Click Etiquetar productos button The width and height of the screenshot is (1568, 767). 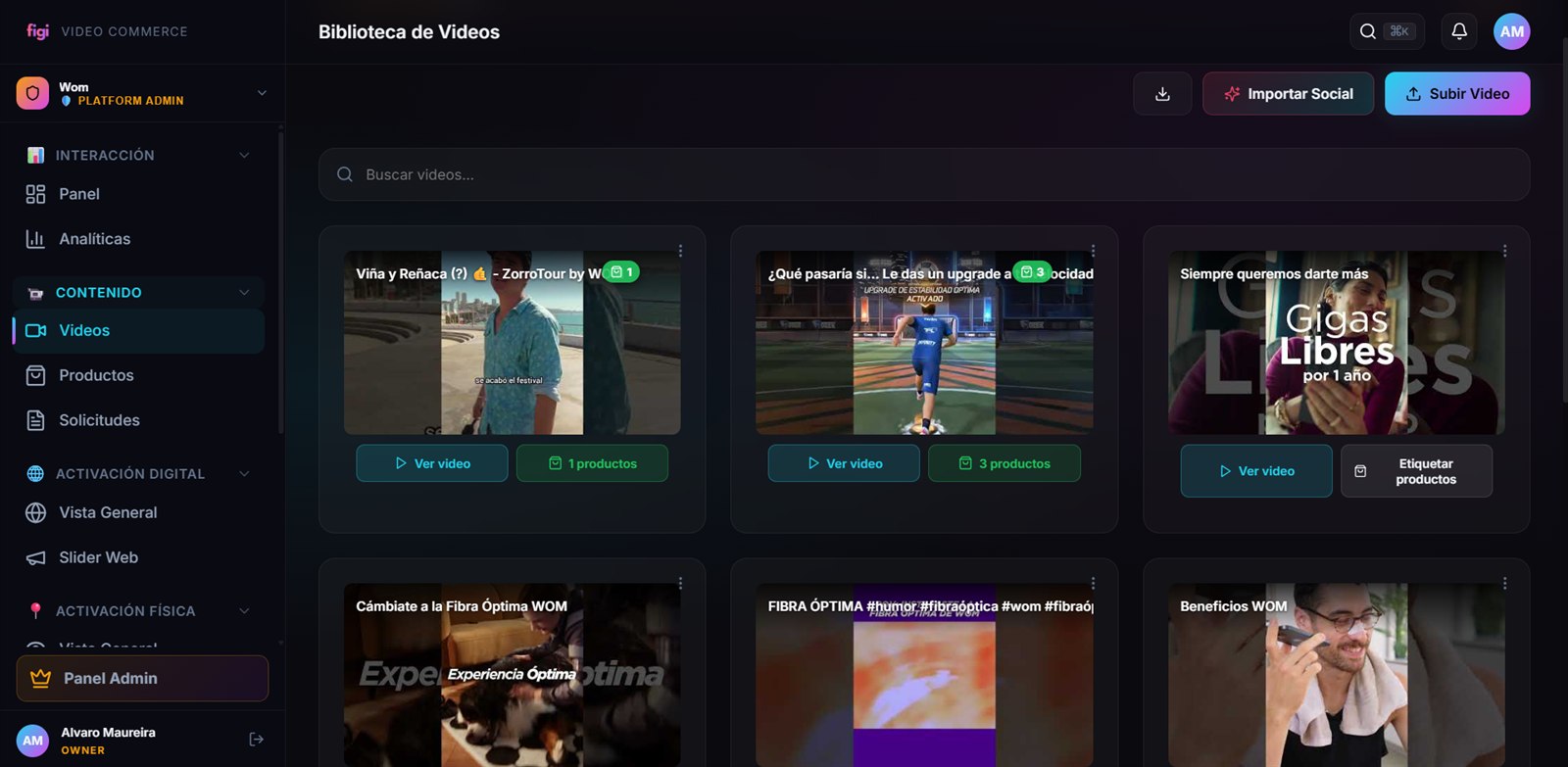click(x=1416, y=471)
